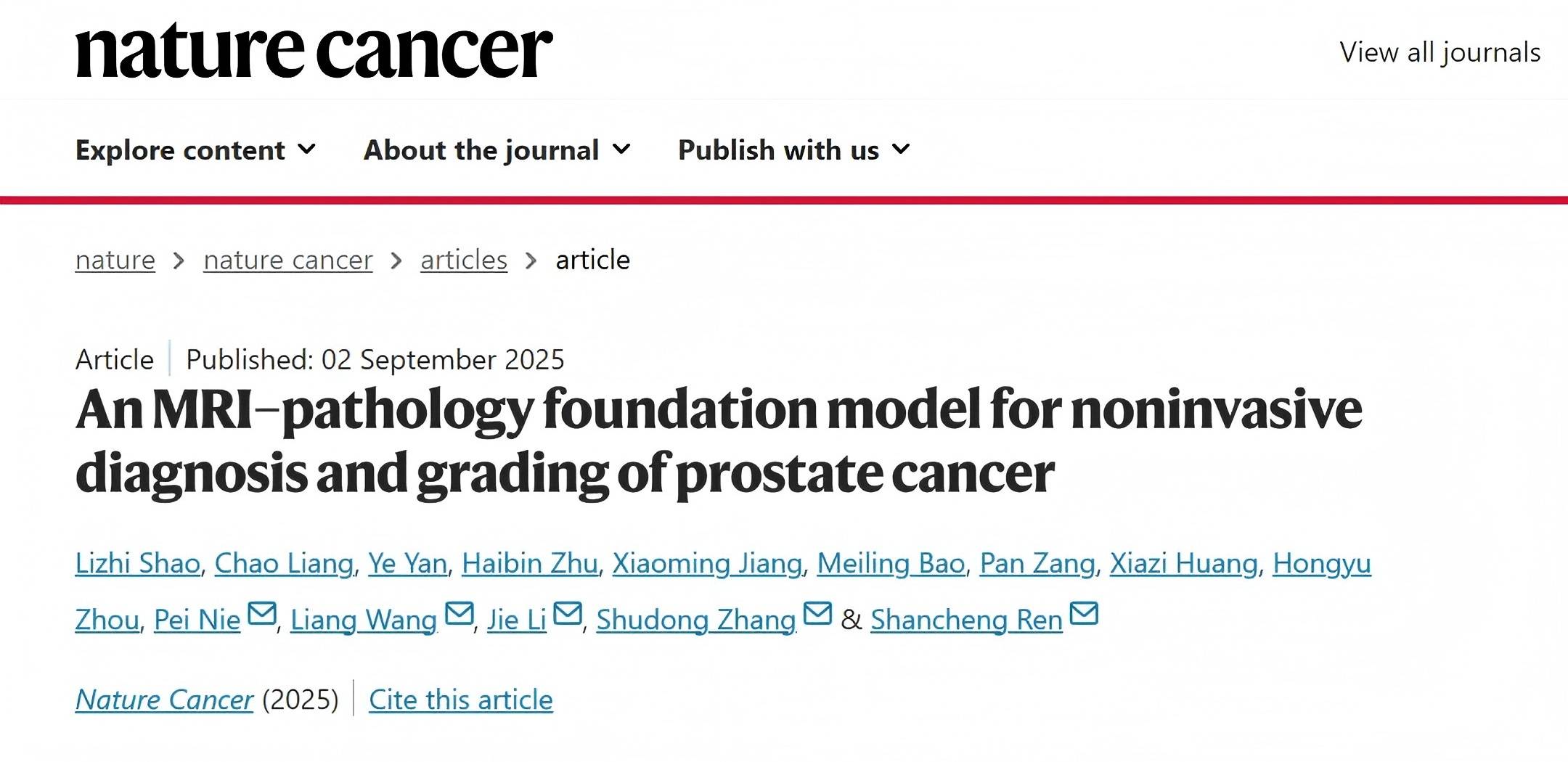The image size is (1568, 762).
Task: Open author Lizhi Shao's profile
Action: coord(138,563)
